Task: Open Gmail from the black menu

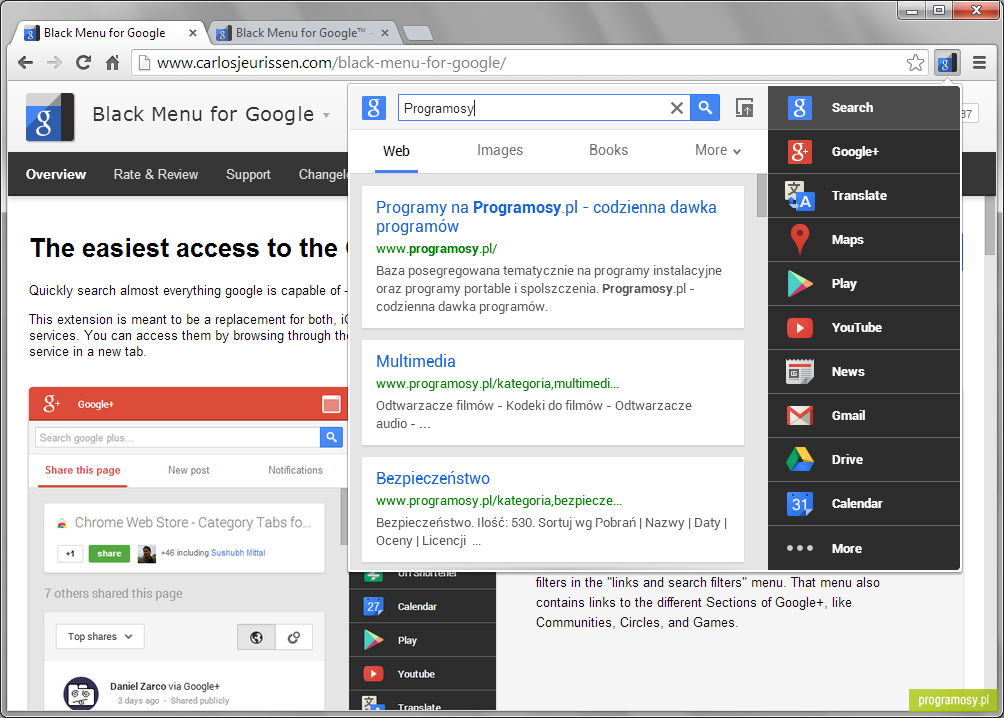Action: (864, 416)
